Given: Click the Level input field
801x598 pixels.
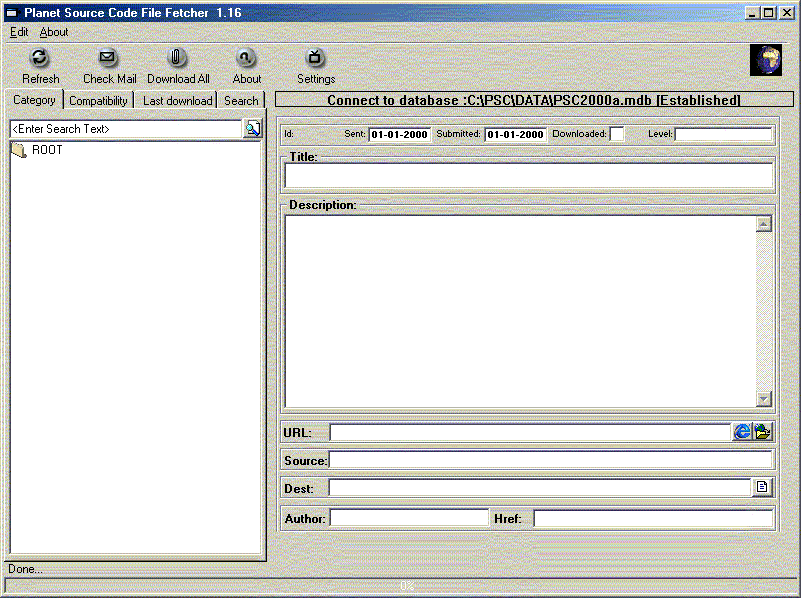Looking at the screenshot, I should [723, 134].
